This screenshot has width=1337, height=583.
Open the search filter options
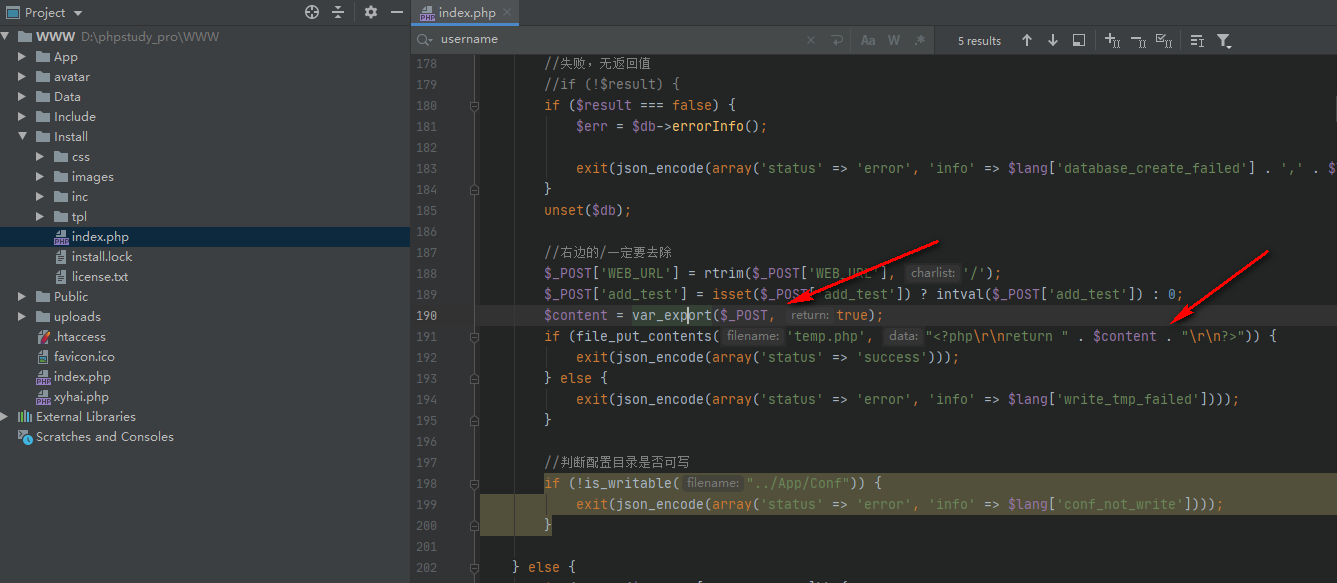coord(1223,41)
